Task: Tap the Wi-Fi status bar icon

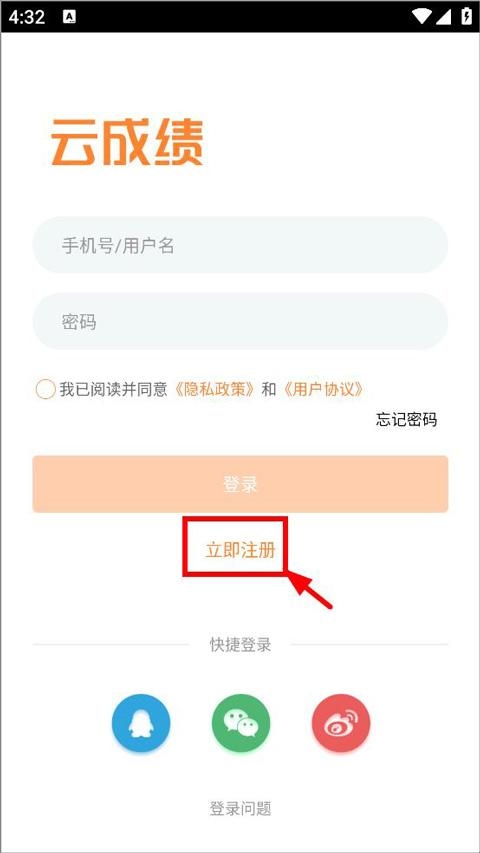Action: click(421, 16)
